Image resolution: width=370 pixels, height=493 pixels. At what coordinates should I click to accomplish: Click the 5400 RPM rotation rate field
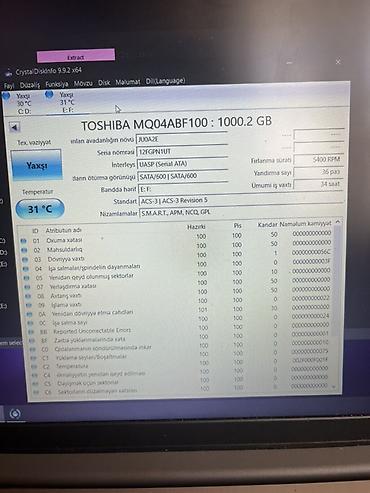coord(318,160)
